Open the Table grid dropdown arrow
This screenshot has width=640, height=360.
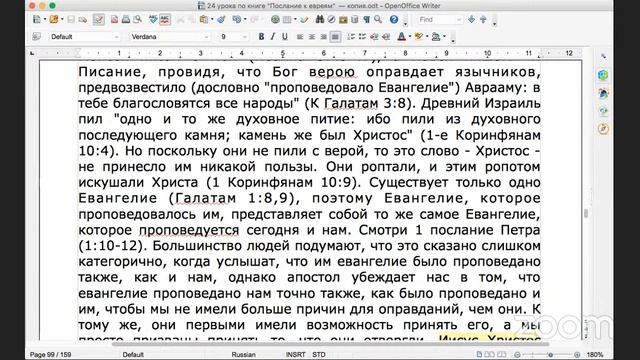[295, 19]
